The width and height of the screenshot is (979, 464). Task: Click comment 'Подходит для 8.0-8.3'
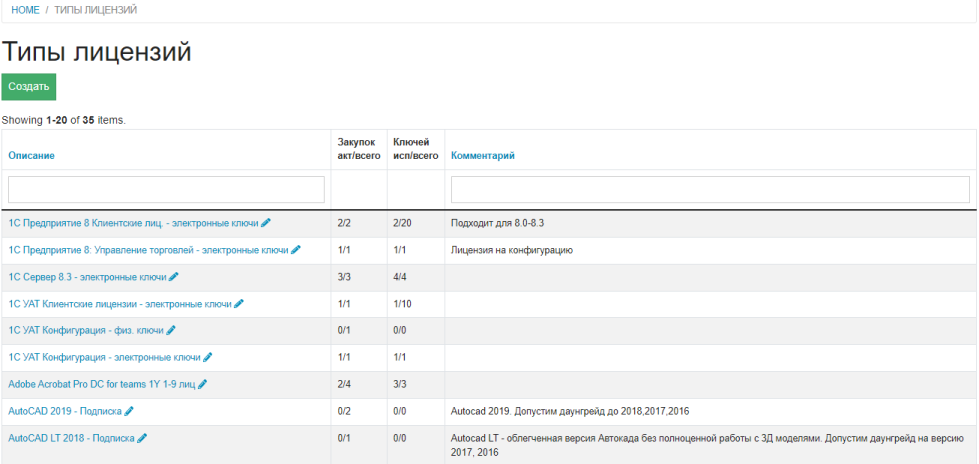pos(498,223)
